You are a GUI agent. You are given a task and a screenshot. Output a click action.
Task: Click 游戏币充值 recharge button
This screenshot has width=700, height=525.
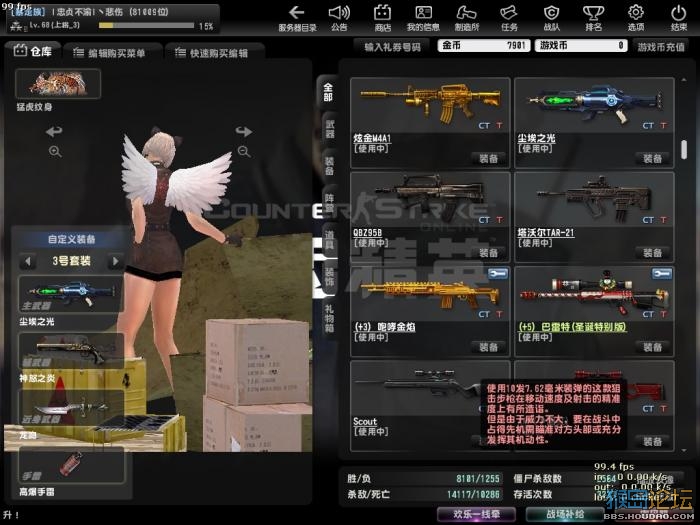[661, 46]
